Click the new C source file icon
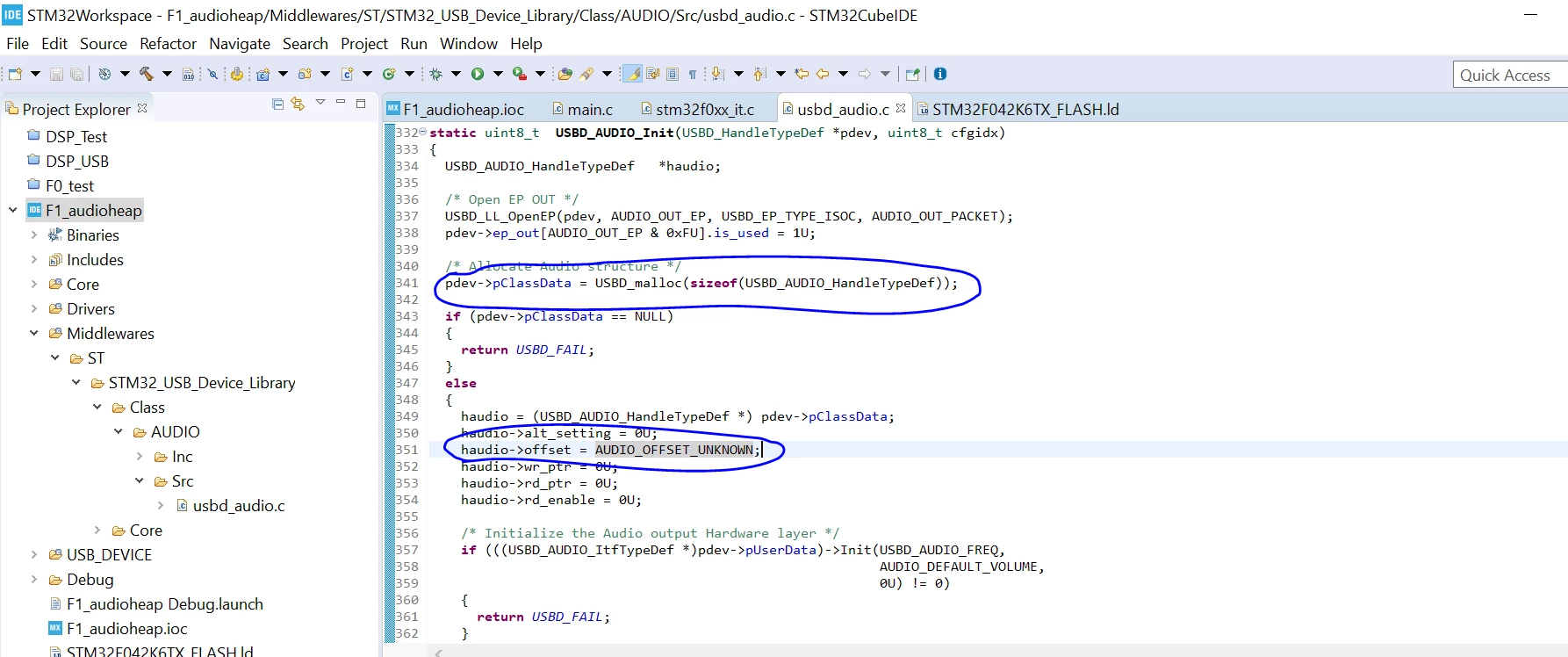 pyautogui.click(x=347, y=75)
